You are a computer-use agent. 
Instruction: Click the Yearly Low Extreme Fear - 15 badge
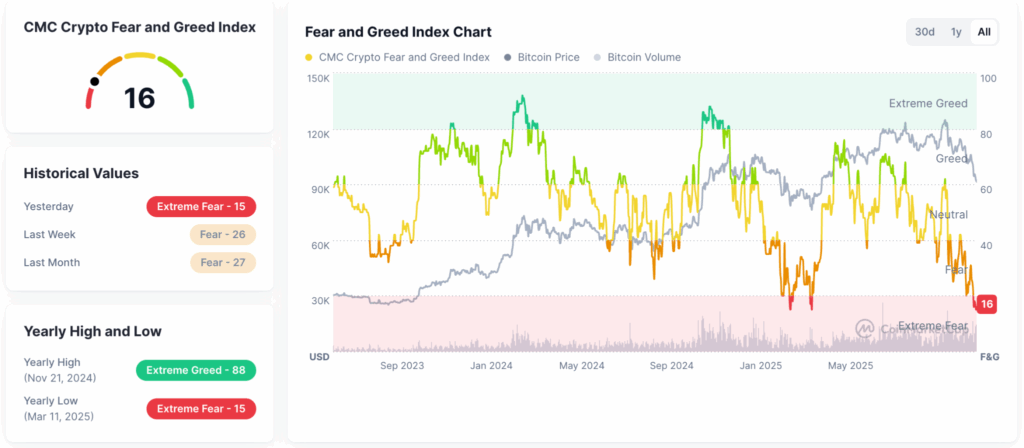coord(201,409)
